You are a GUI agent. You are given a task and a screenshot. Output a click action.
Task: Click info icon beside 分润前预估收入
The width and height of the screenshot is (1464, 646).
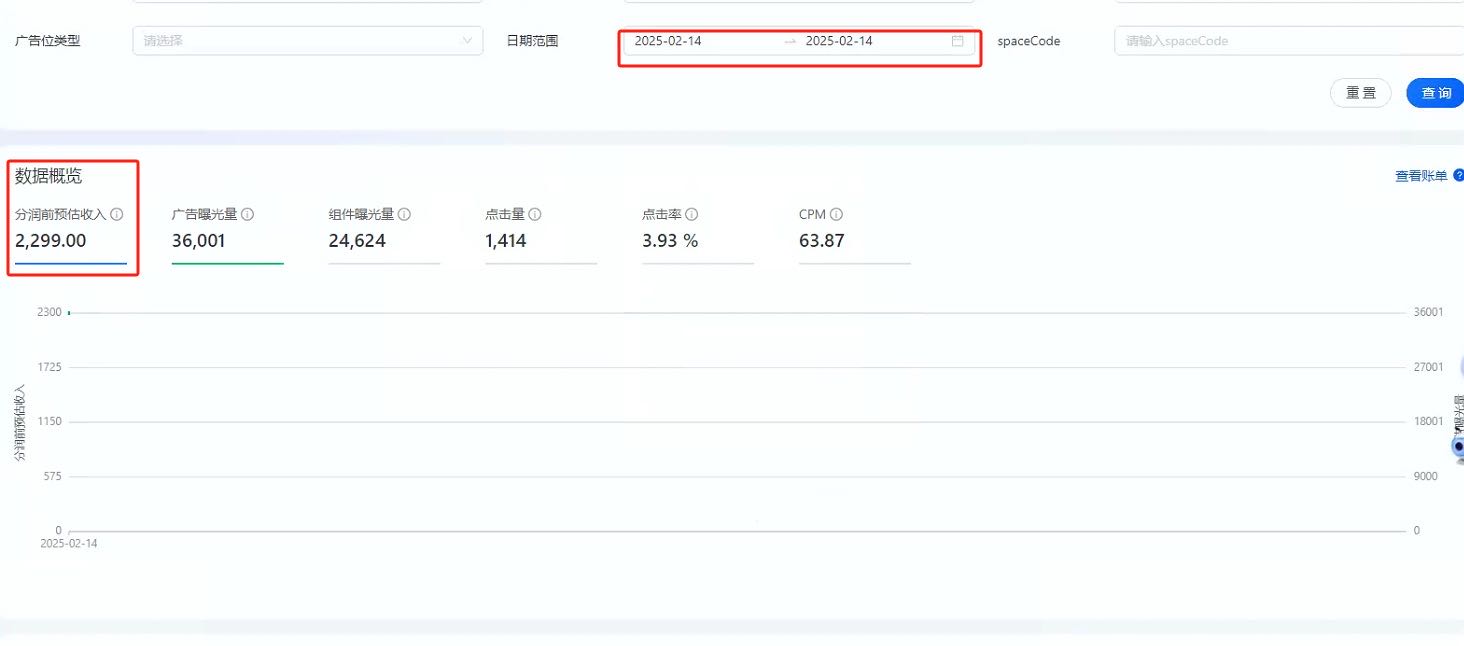pos(117,214)
